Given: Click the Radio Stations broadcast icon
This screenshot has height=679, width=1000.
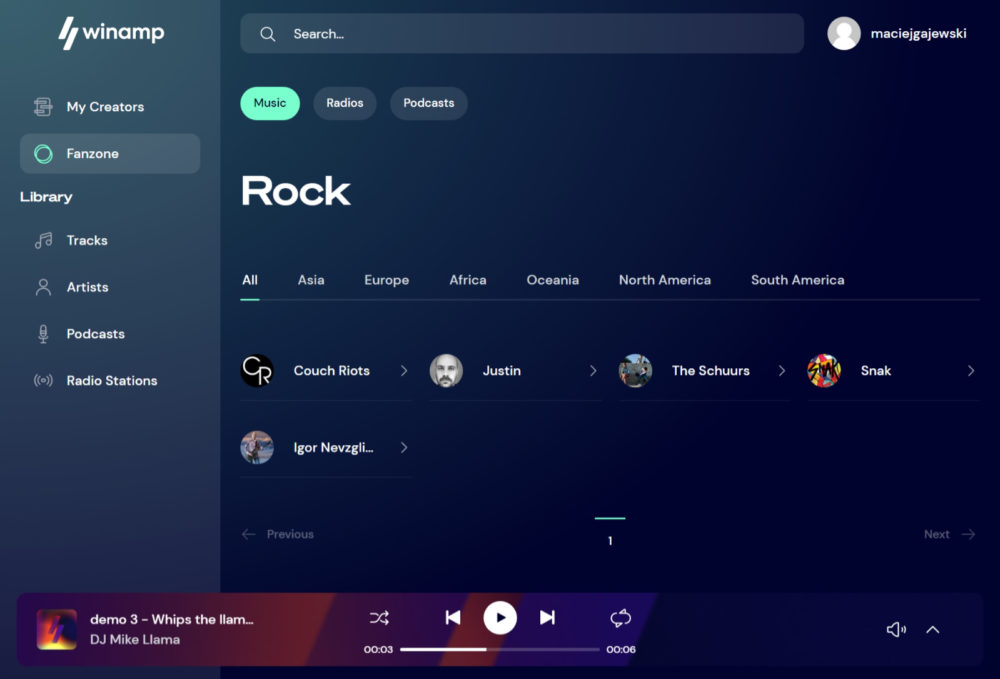Looking at the screenshot, I should tap(43, 381).
